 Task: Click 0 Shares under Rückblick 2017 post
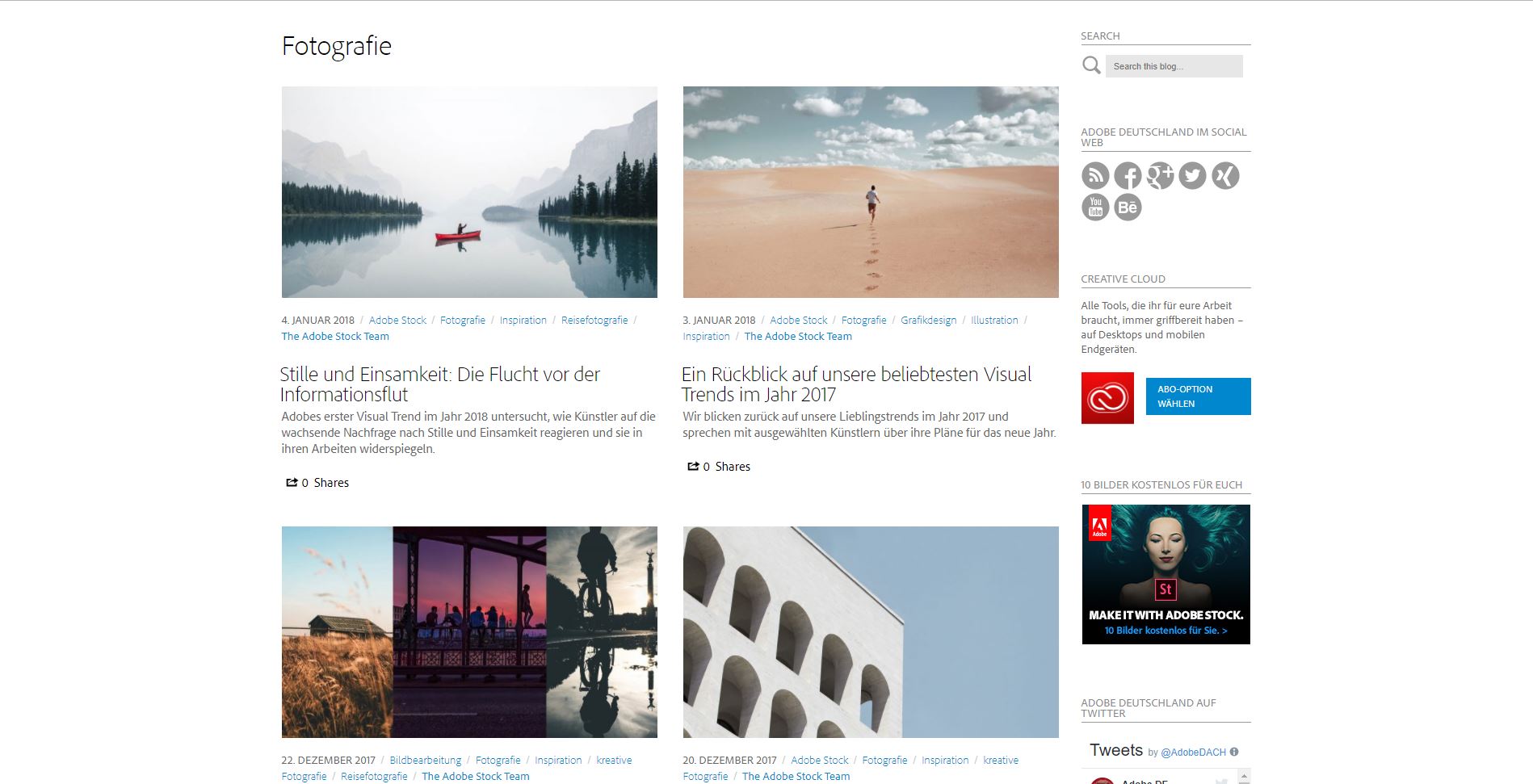click(726, 467)
